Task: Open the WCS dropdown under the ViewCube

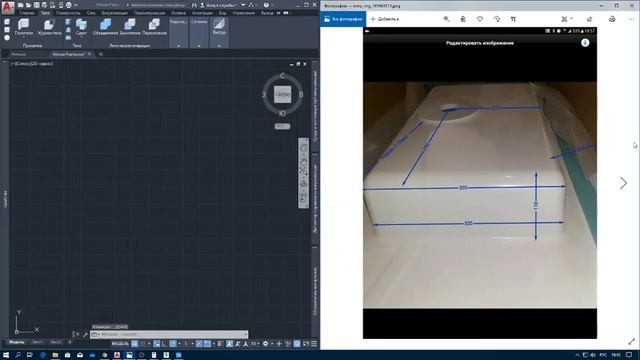Action: point(282,126)
